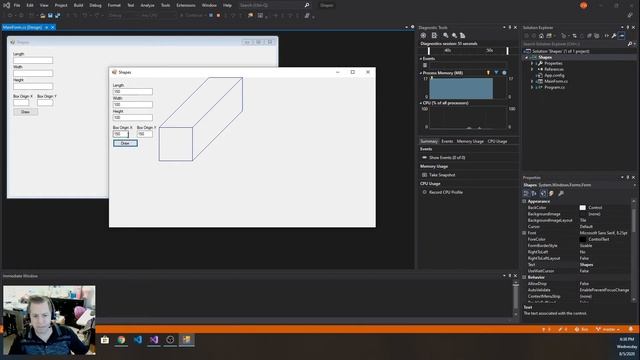640x360 pixels.
Task: Open Chrome from the taskbar
Action: click(x=121, y=340)
